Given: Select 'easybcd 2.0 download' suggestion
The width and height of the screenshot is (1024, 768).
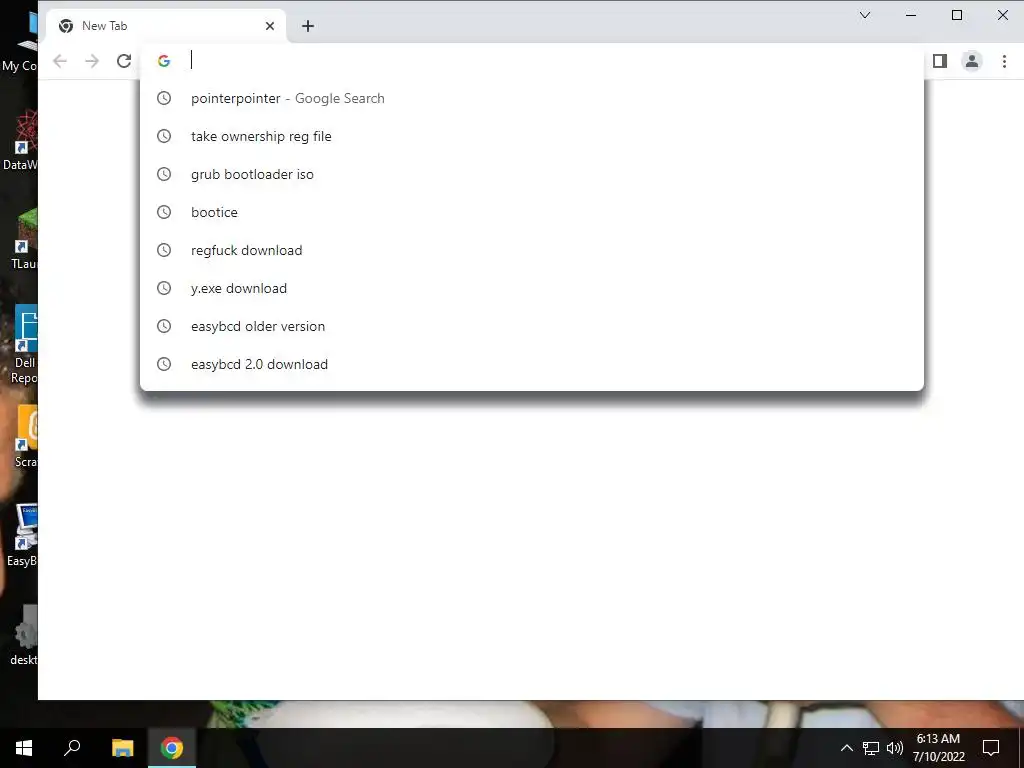Looking at the screenshot, I should 532,364.
